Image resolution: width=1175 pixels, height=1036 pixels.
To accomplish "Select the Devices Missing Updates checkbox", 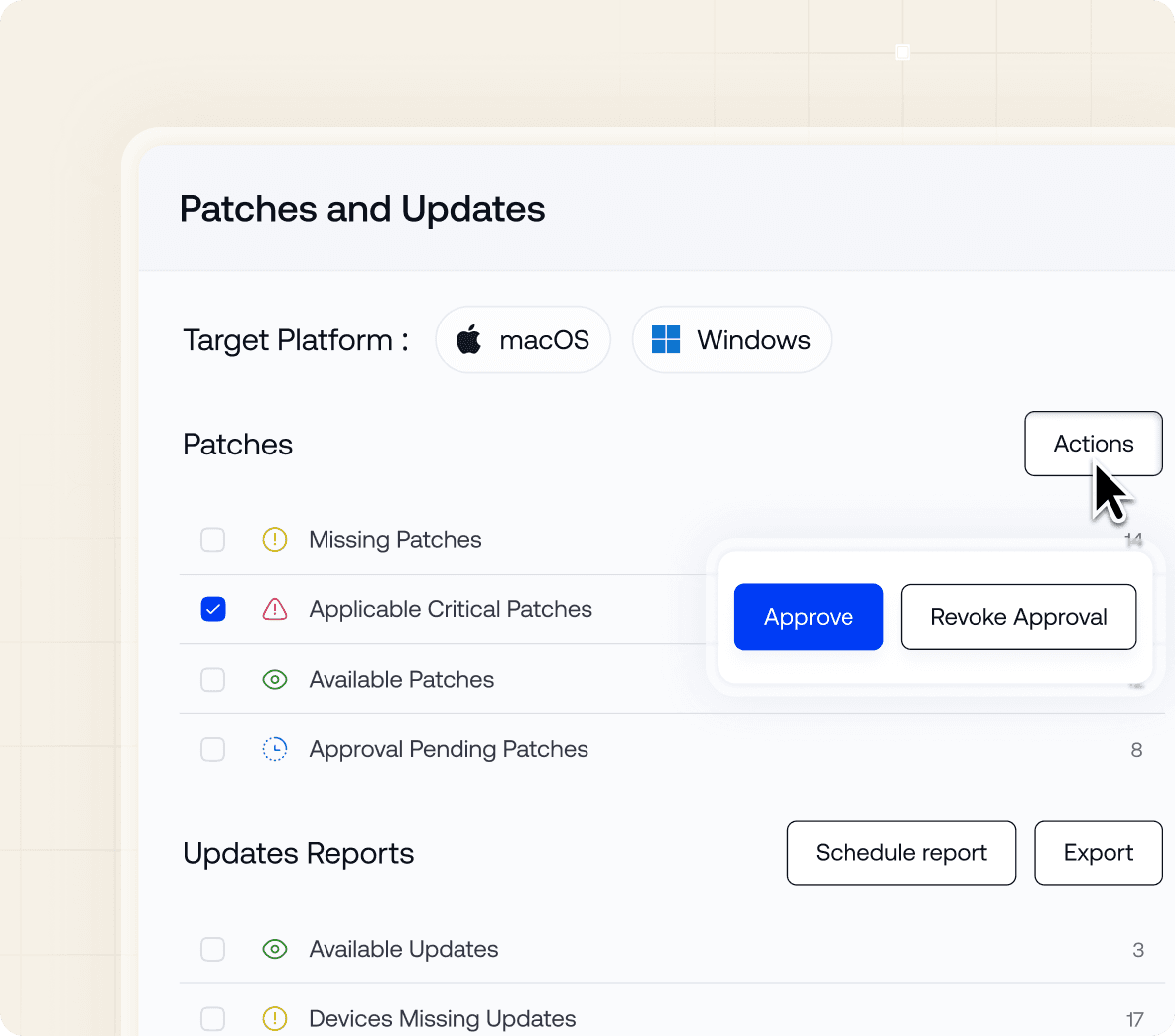I will 212,1019.
